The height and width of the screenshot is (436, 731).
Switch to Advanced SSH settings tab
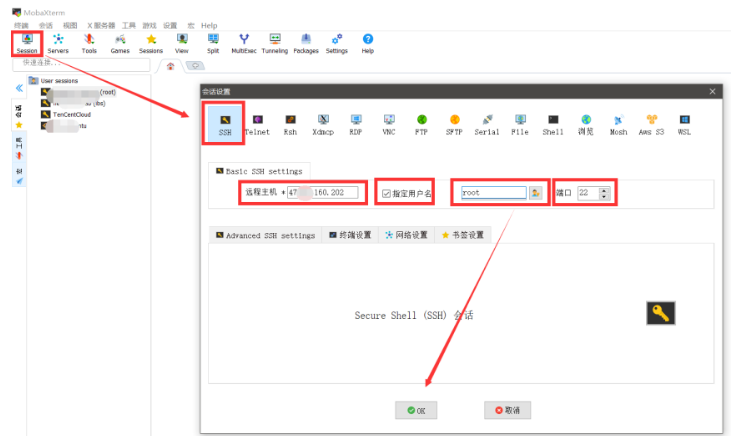pos(265,235)
